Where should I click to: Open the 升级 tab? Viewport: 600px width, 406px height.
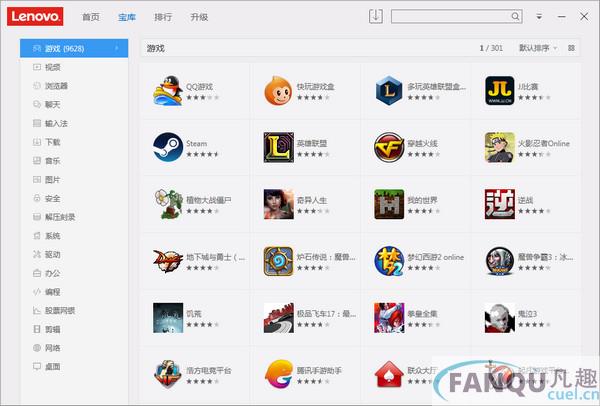(199, 17)
